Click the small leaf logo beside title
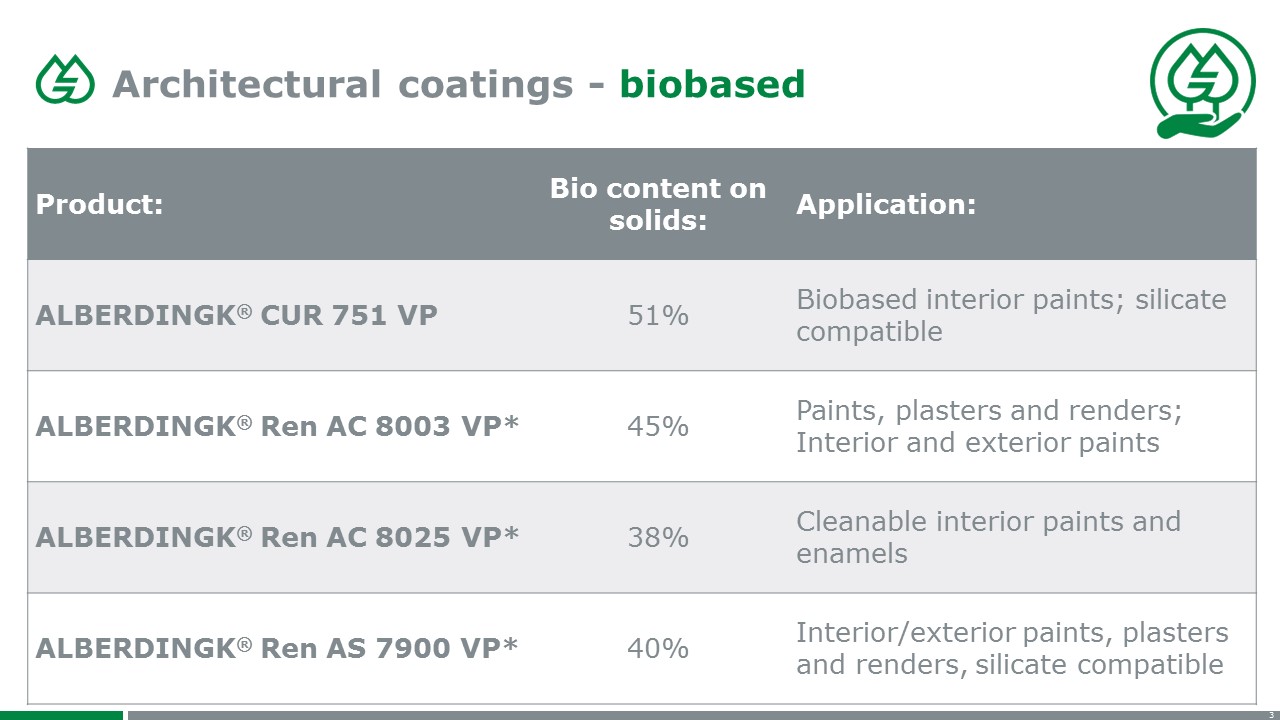This screenshot has height=720, width=1280. pos(65,80)
